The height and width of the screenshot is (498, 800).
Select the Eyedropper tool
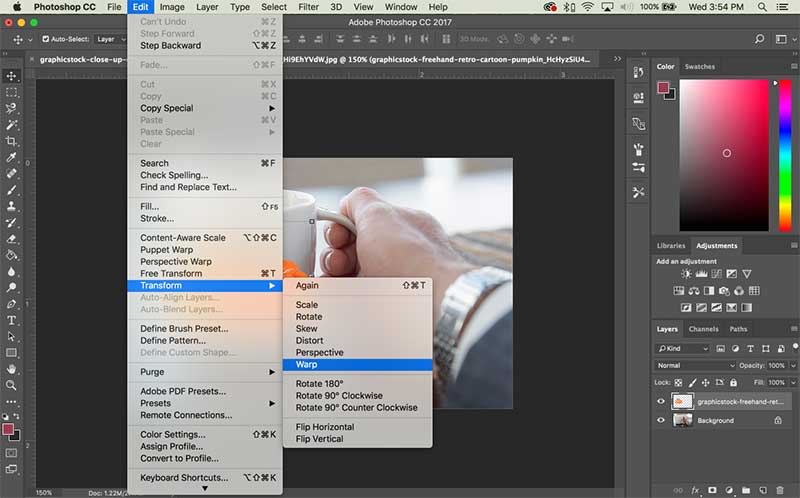click(11, 157)
